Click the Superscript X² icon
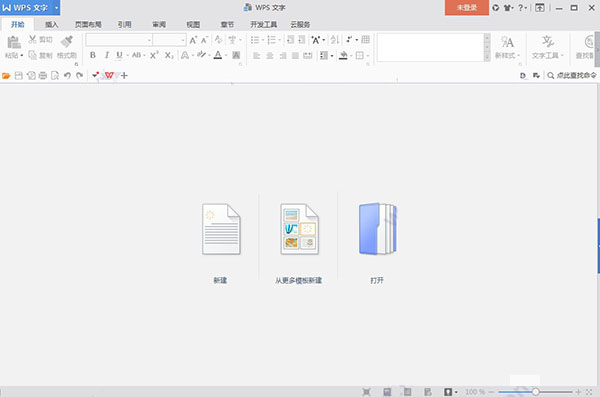 coord(154,56)
